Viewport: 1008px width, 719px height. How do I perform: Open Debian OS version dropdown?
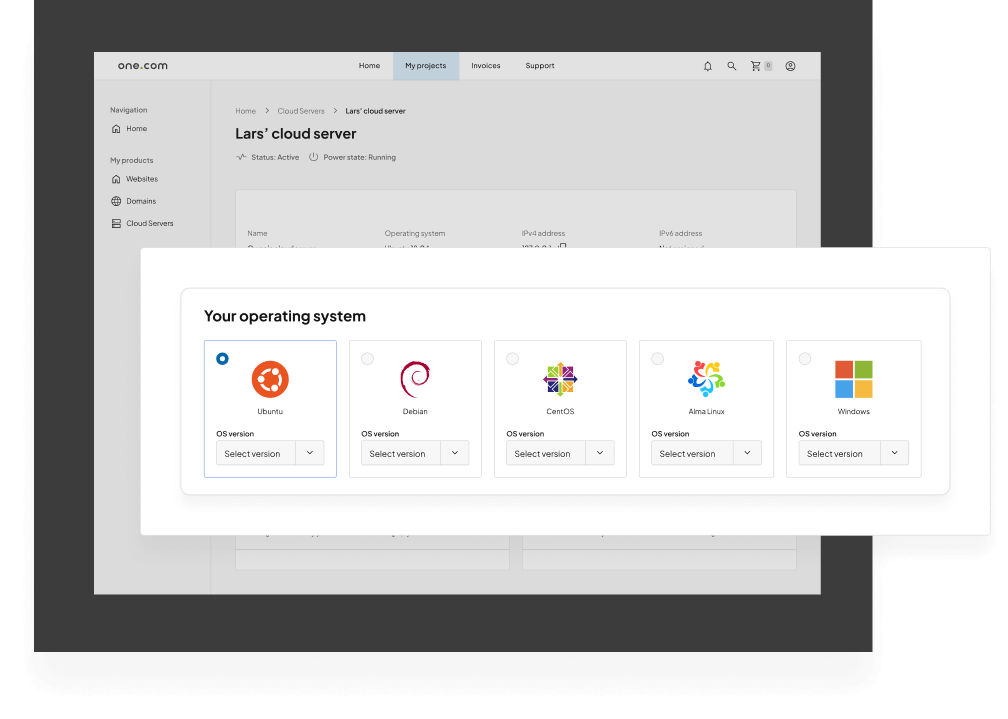point(415,453)
